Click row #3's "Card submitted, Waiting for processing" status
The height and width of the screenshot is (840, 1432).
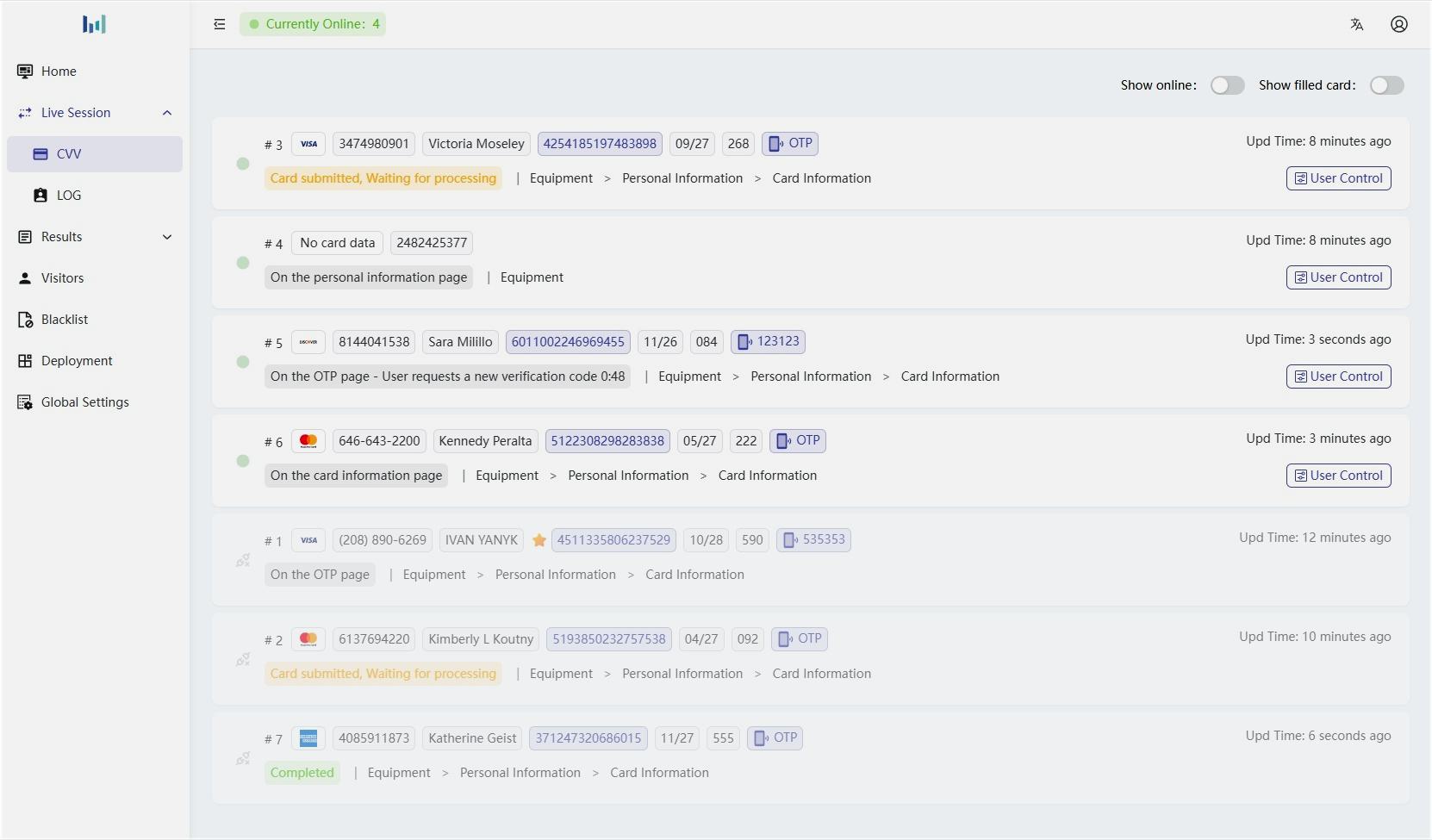click(x=383, y=178)
